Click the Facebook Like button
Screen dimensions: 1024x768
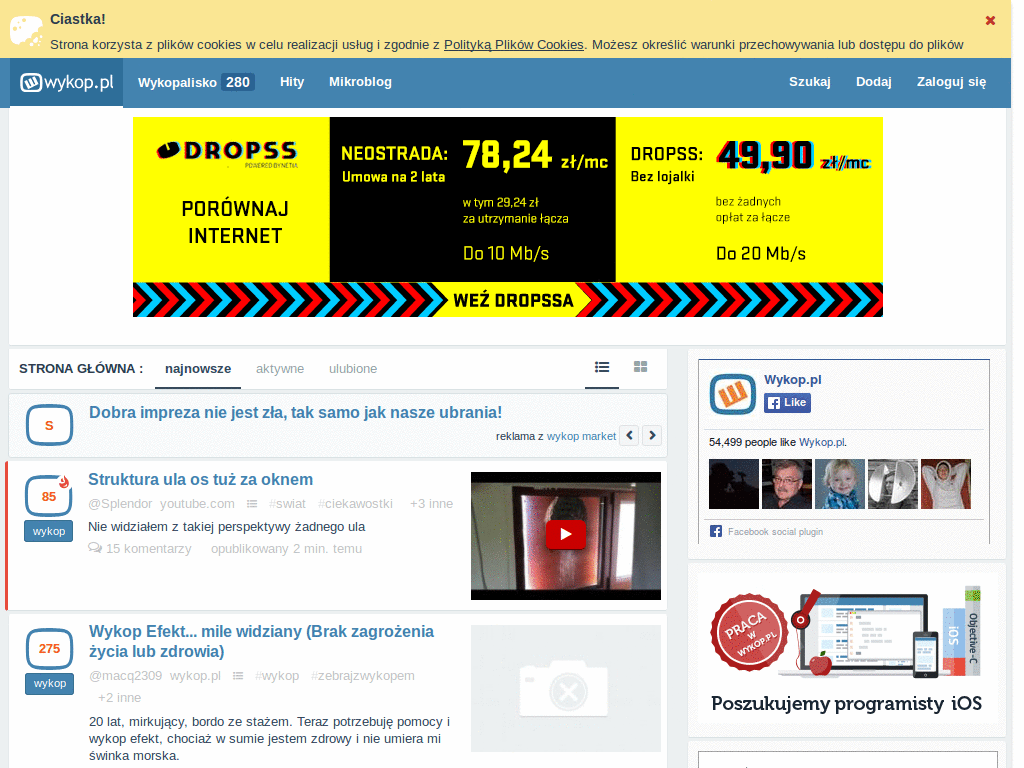pos(788,403)
